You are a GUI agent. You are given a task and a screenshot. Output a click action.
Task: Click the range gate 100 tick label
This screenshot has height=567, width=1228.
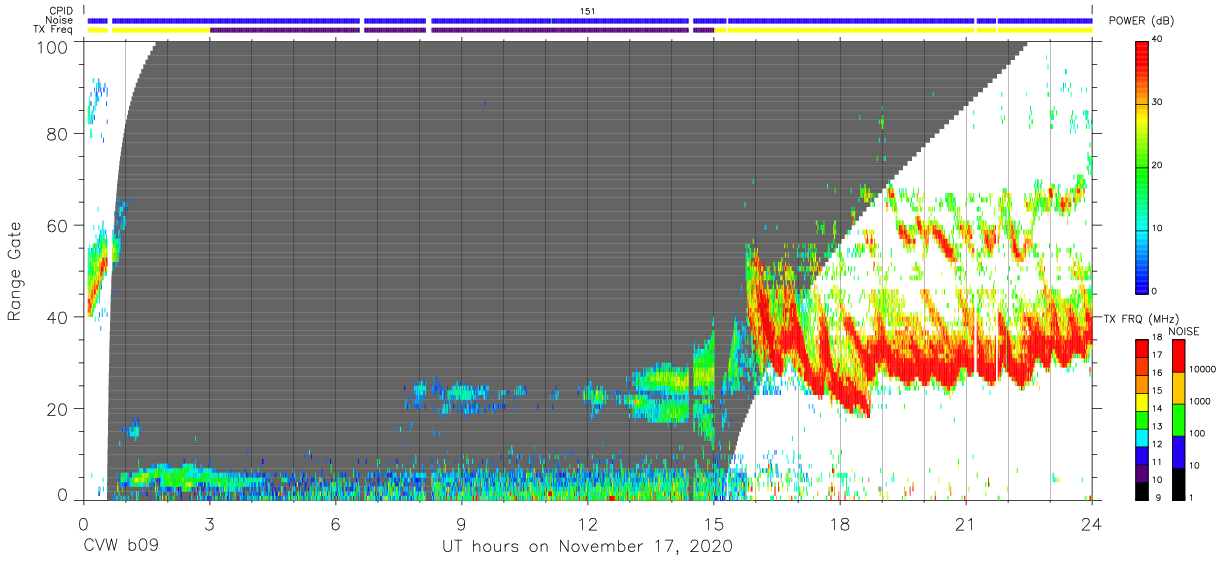(x=55, y=46)
